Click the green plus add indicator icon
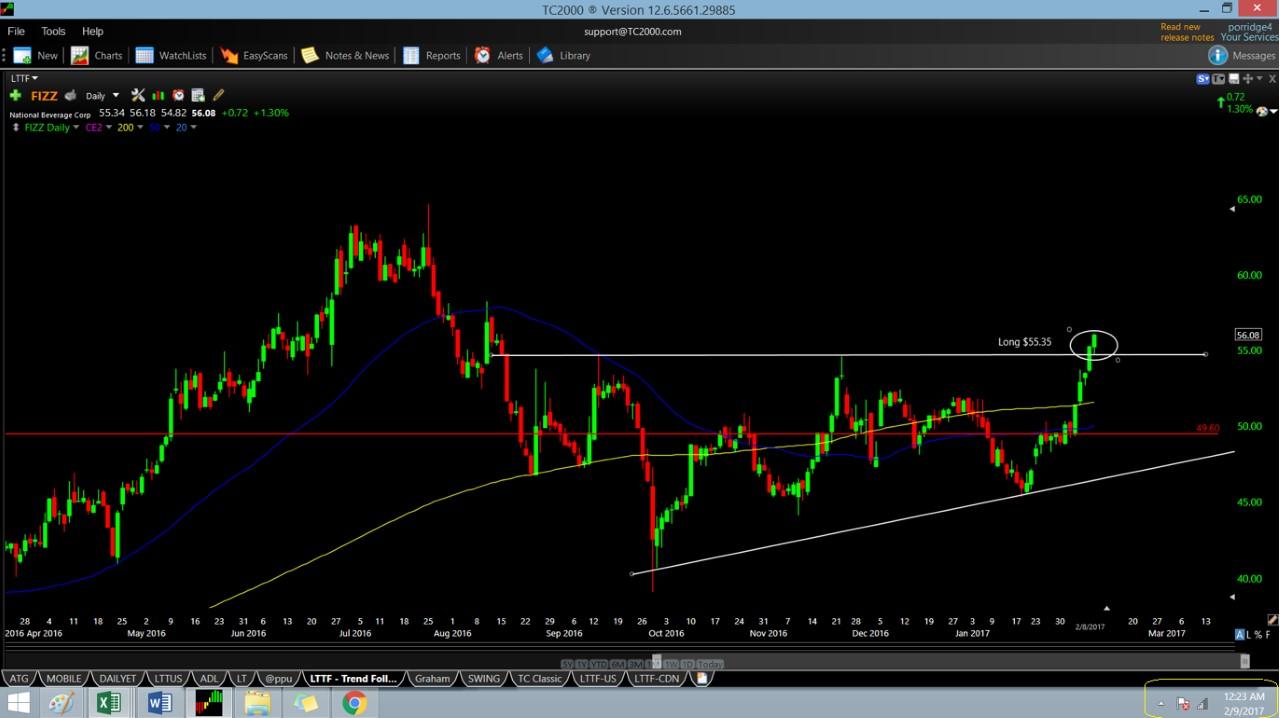This screenshot has width=1280, height=718. [x=15, y=96]
